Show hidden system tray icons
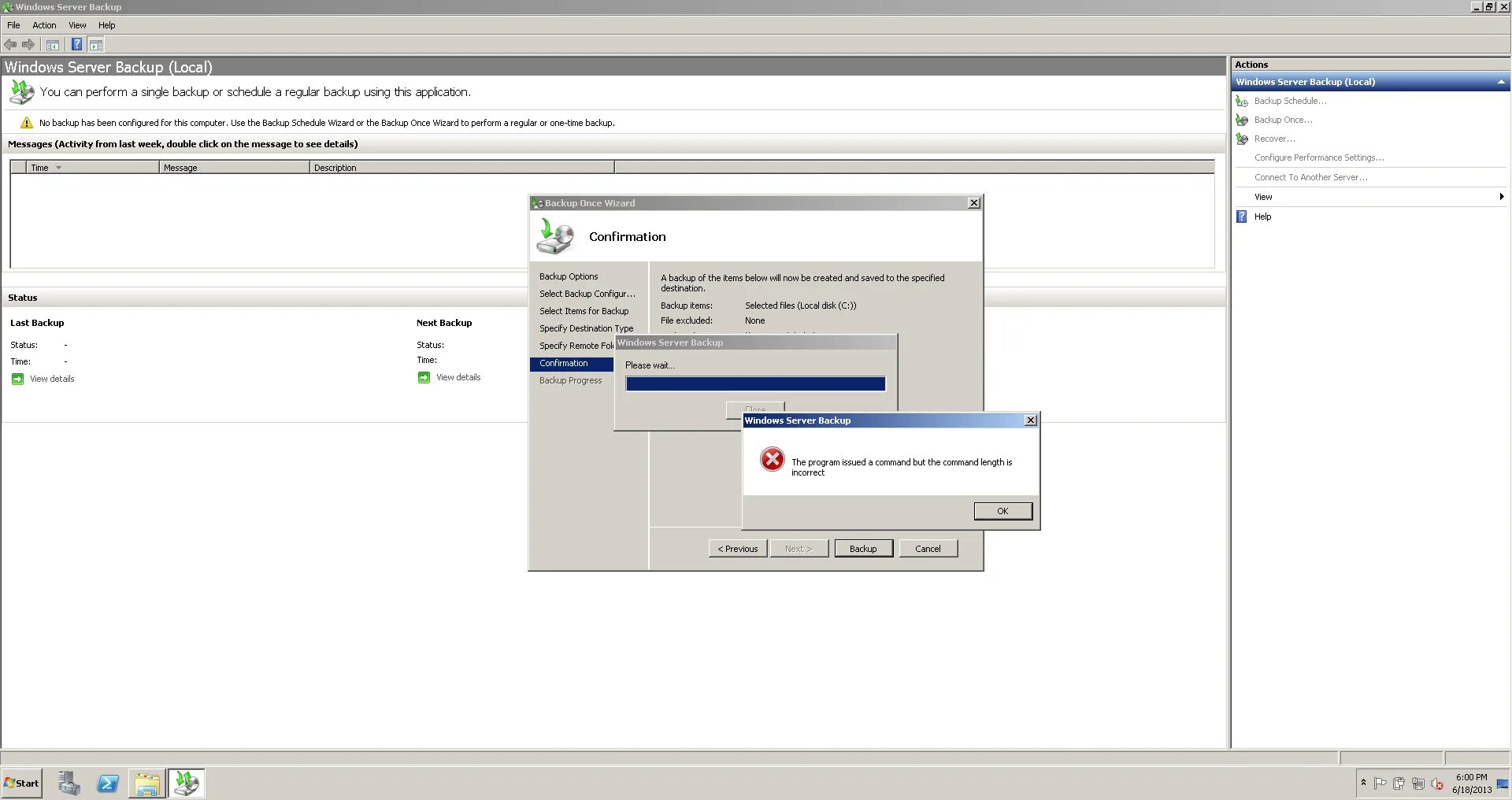1512x800 pixels. (x=1363, y=783)
